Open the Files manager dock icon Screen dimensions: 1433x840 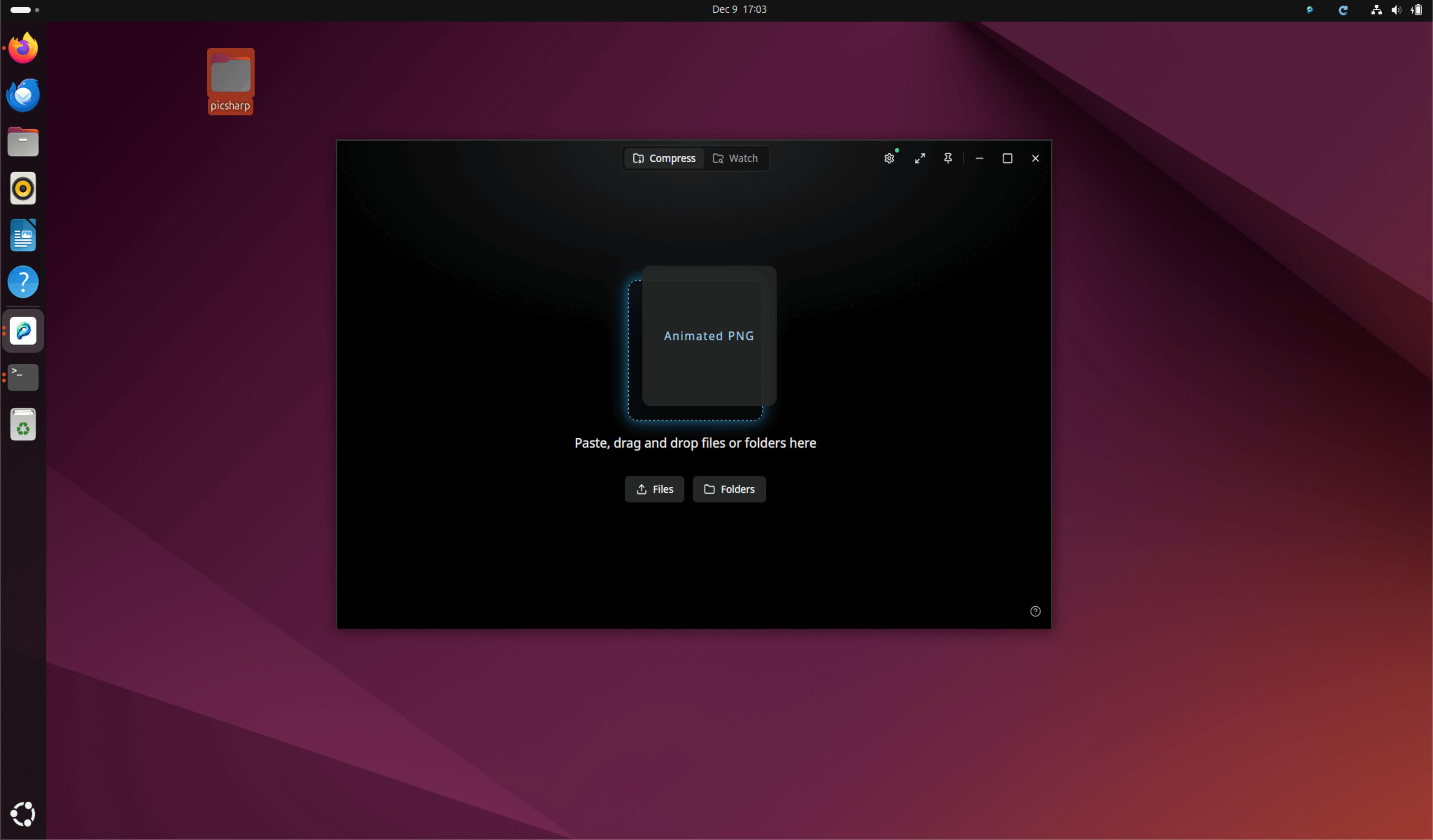pos(23,142)
